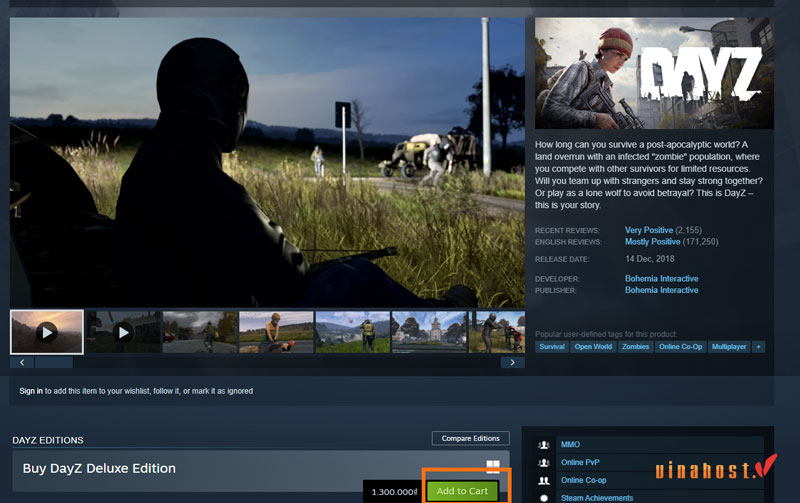This screenshot has width=800, height=503.
Task: Select the Open World tag
Action: tap(593, 347)
